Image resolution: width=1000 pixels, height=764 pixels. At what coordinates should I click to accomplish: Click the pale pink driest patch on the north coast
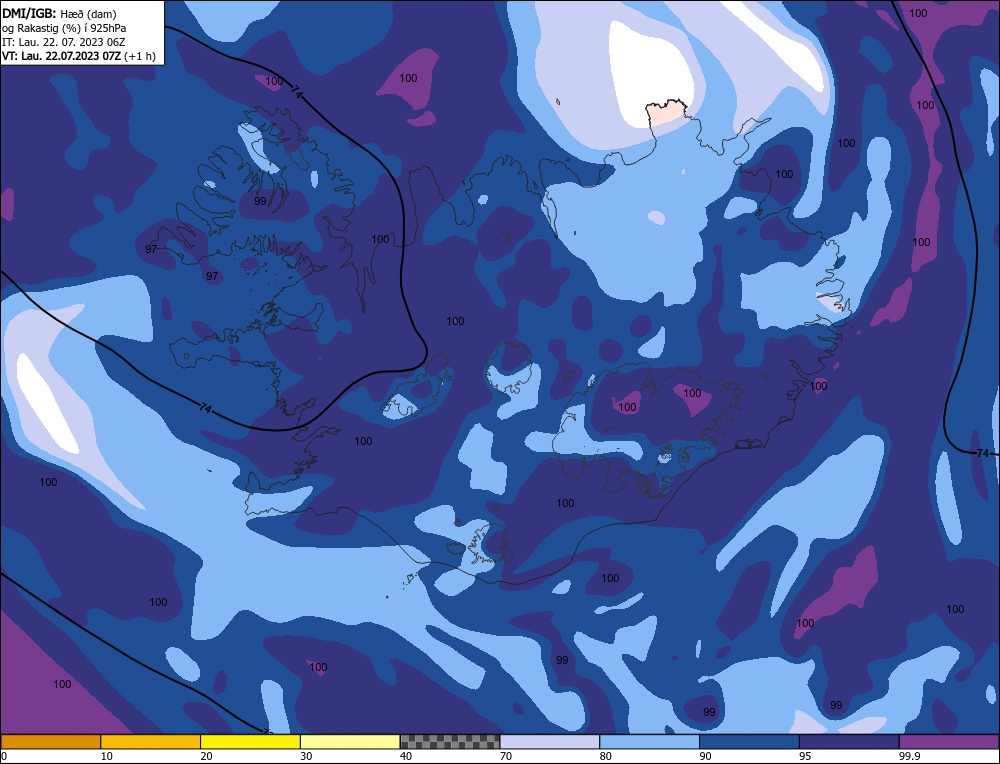point(665,114)
